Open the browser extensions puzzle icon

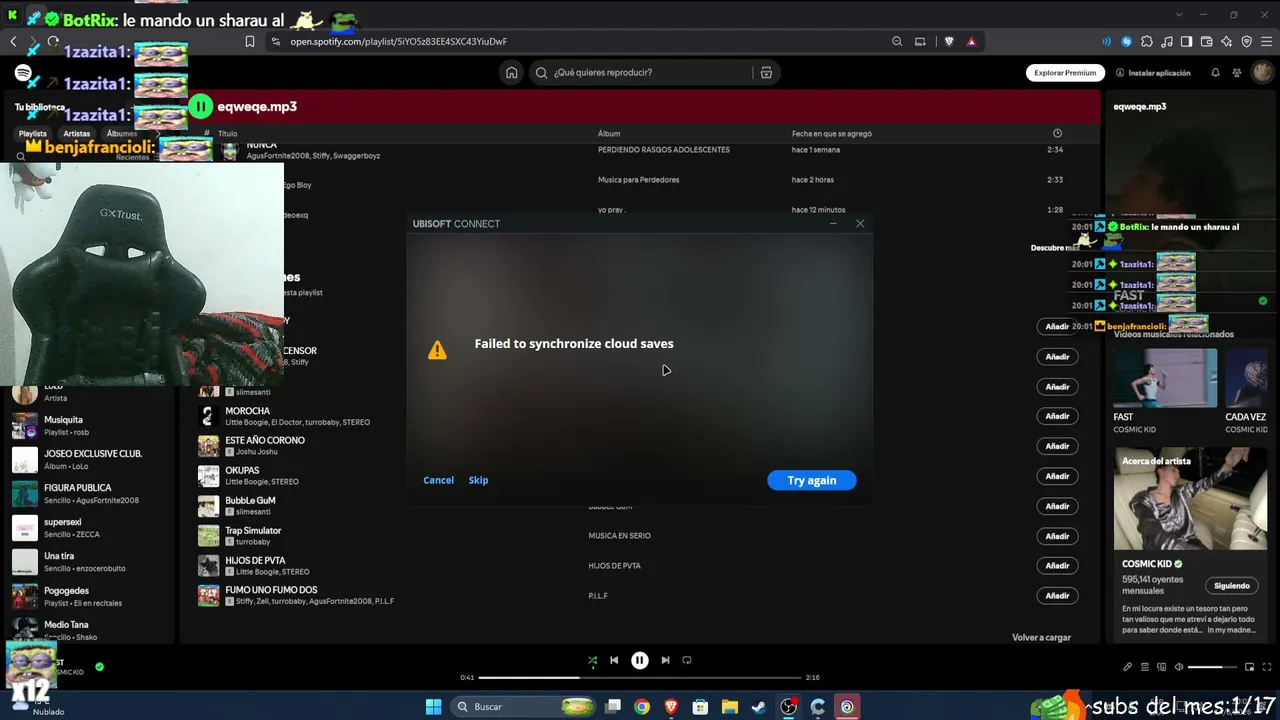pos(1147,41)
